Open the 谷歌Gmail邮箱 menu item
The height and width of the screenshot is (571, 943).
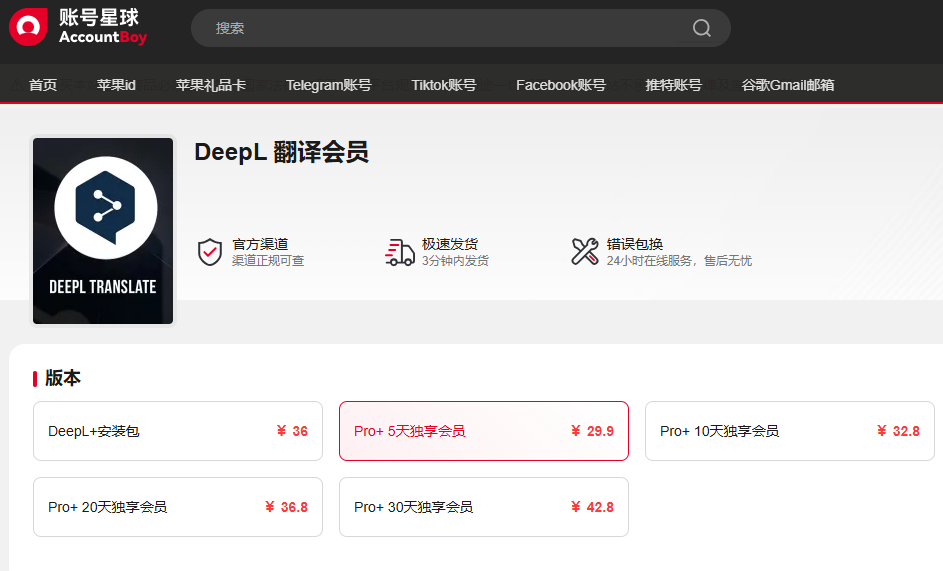(788, 85)
